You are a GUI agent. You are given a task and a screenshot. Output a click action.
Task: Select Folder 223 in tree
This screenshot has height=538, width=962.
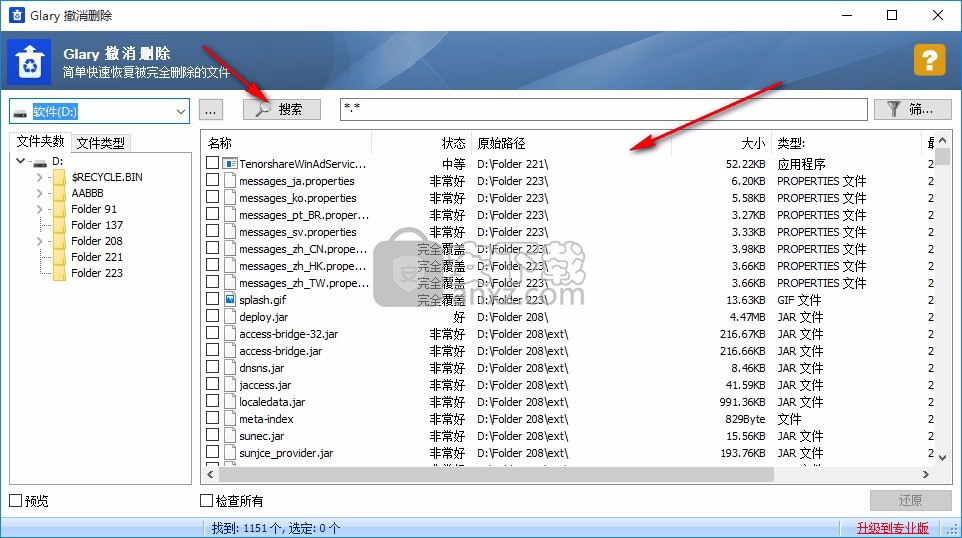pos(97,273)
